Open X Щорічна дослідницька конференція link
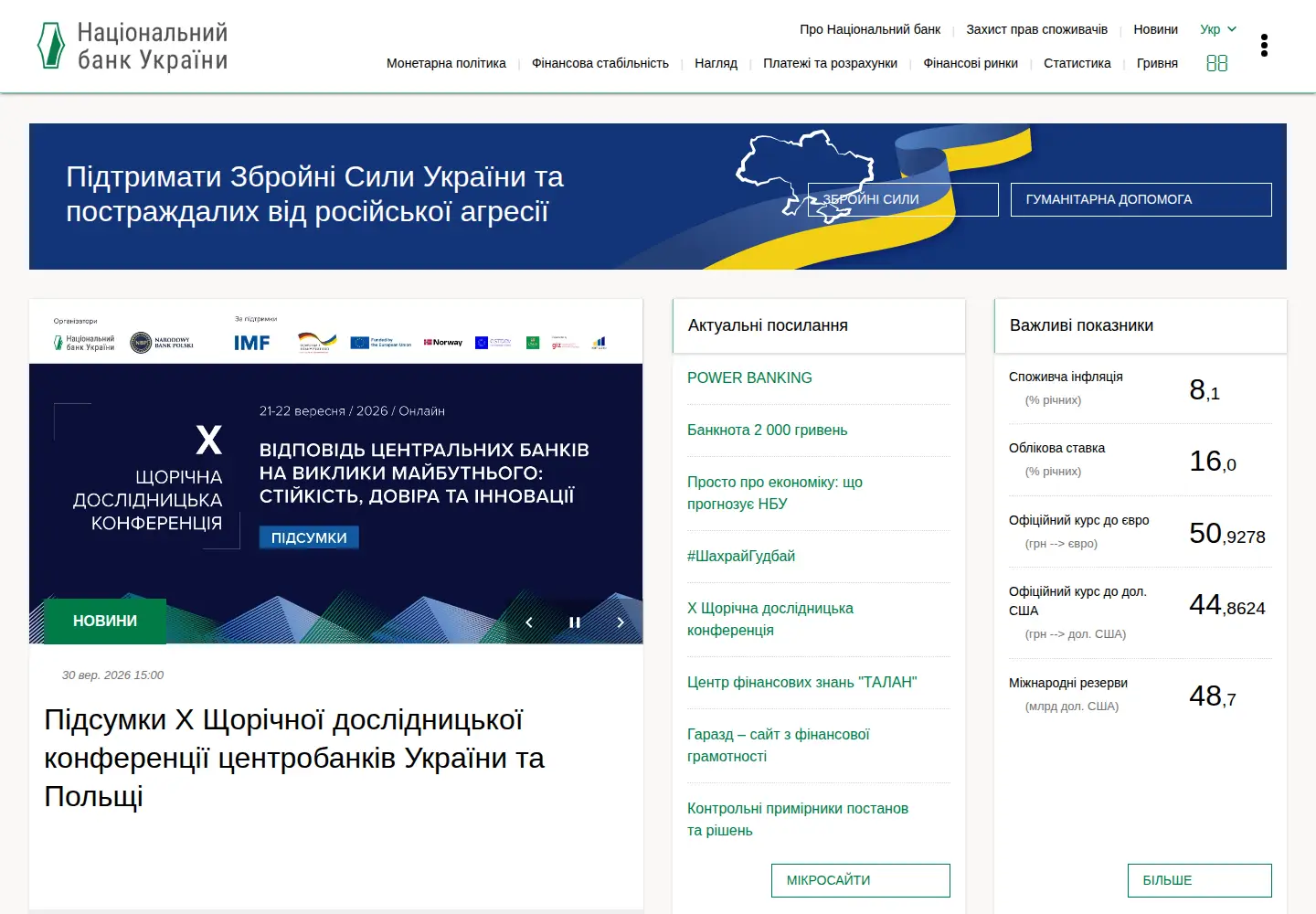This screenshot has height=914, width=1316. pos(770,619)
